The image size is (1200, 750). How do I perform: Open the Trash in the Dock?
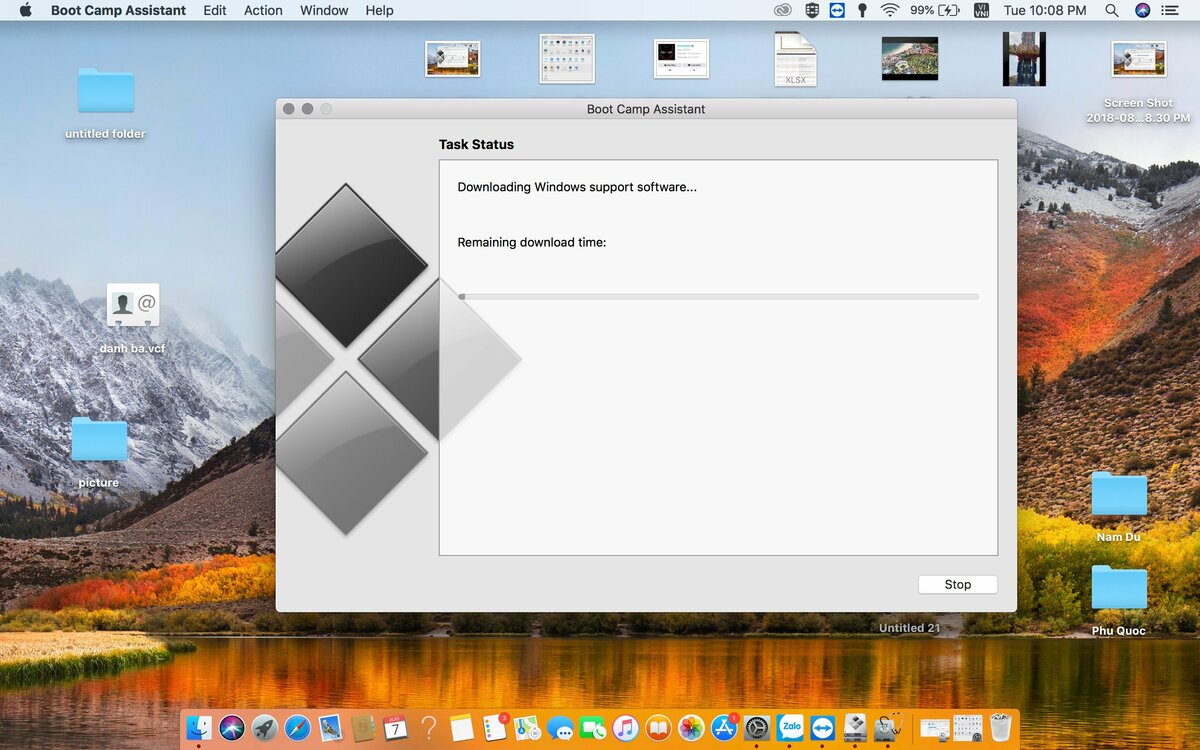pos(1000,727)
